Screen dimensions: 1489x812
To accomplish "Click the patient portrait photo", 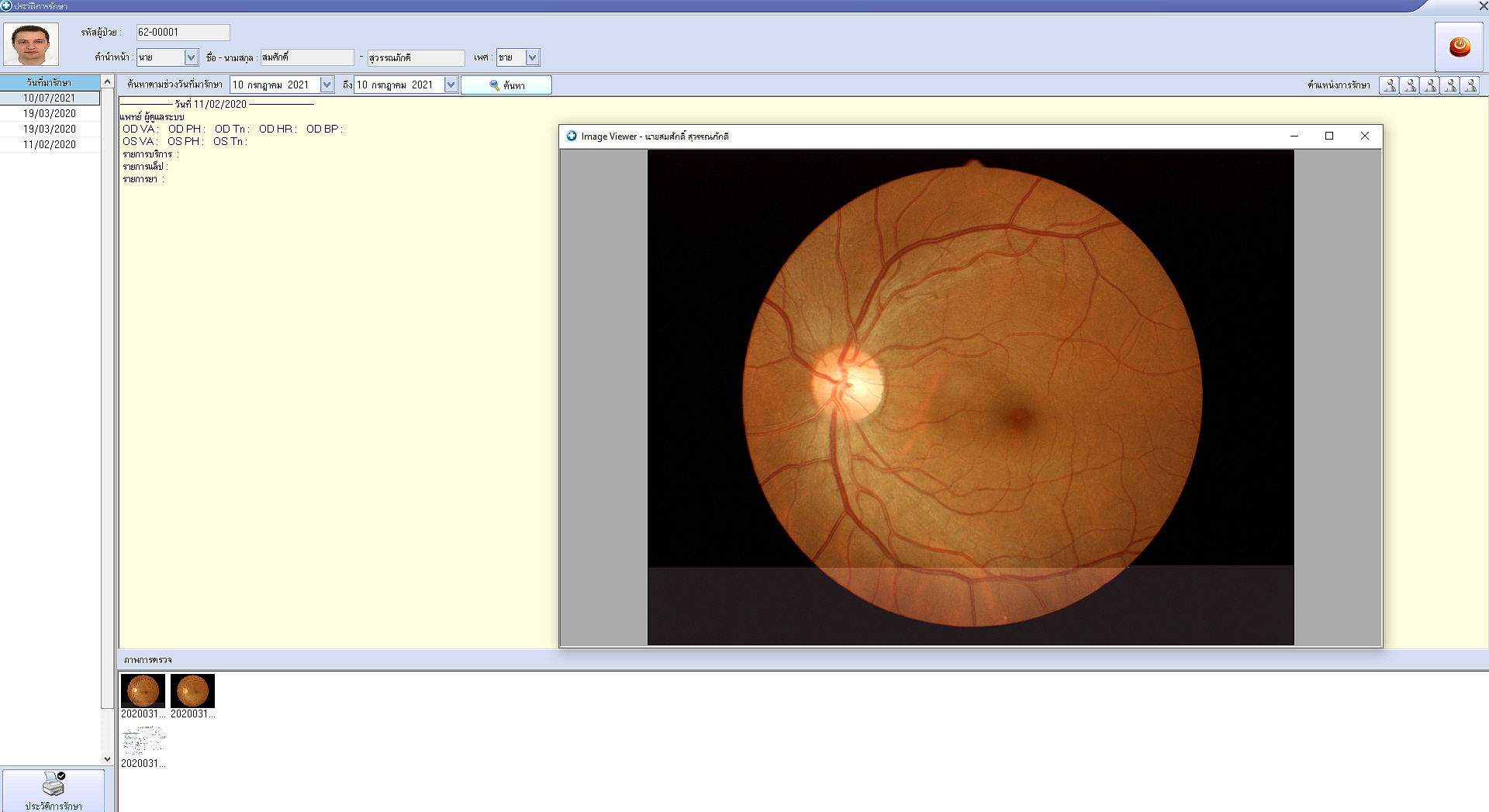I will pyautogui.click(x=31, y=44).
